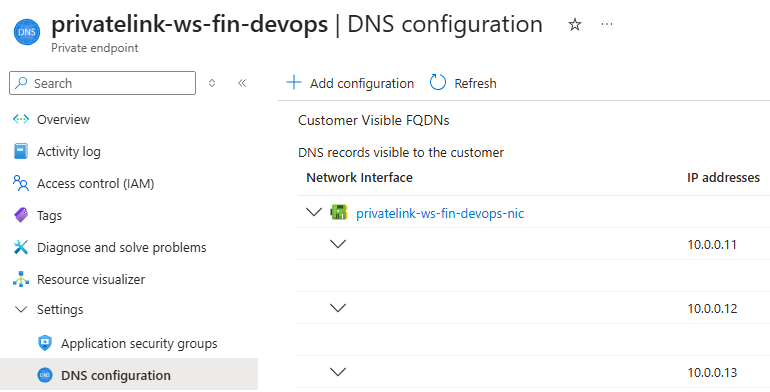The height and width of the screenshot is (392, 770).
Task: Collapse the sidebar with double chevron
Action: coord(242,83)
